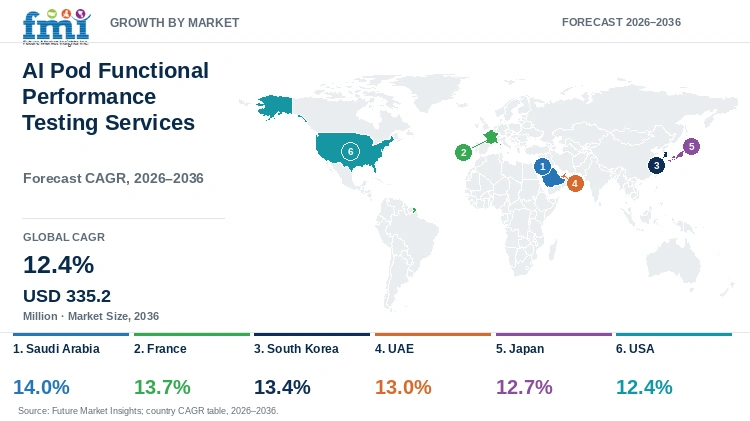The height and width of the screenshot is (421, 750).
Task: Click 'Million · Market Size, 2036' caption
Action: 91,316
